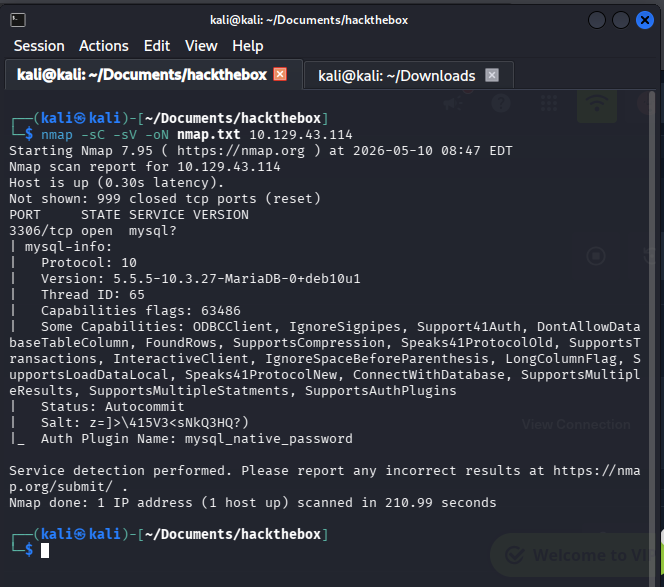664x587 pixels.
Task: Click the command prompt cursor at the bottom
Action: click(x=45, y=551)
